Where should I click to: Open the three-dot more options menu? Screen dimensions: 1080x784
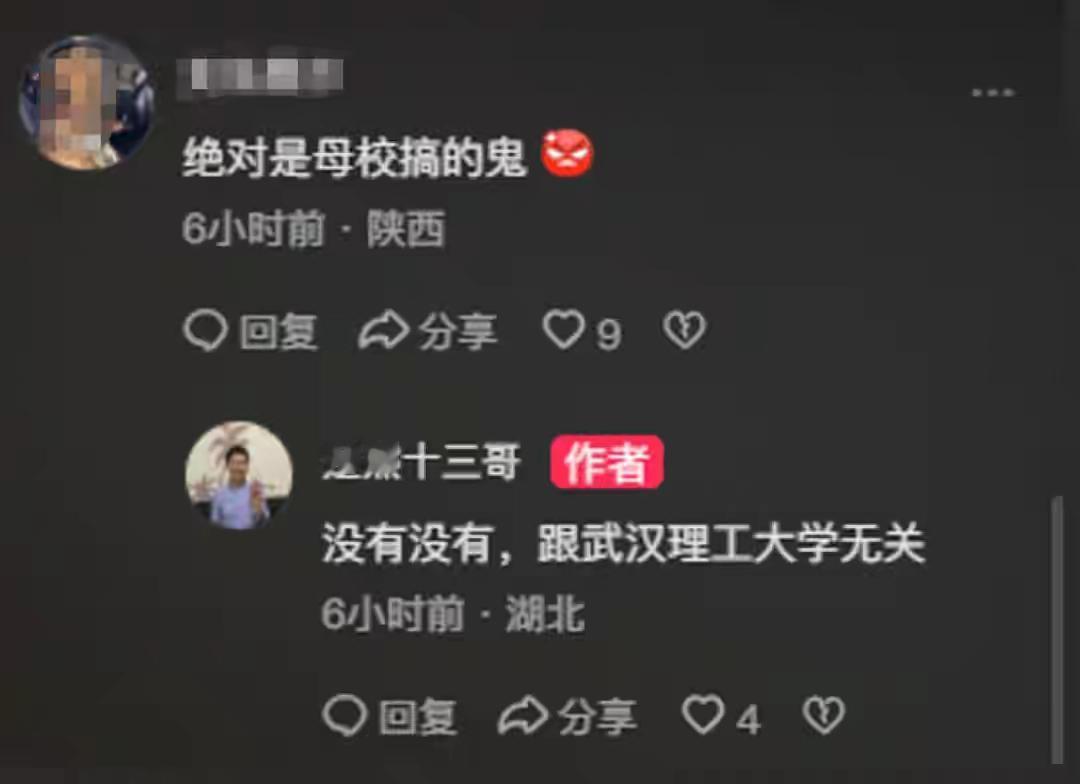pyautogui.click(x=993, y=92)
